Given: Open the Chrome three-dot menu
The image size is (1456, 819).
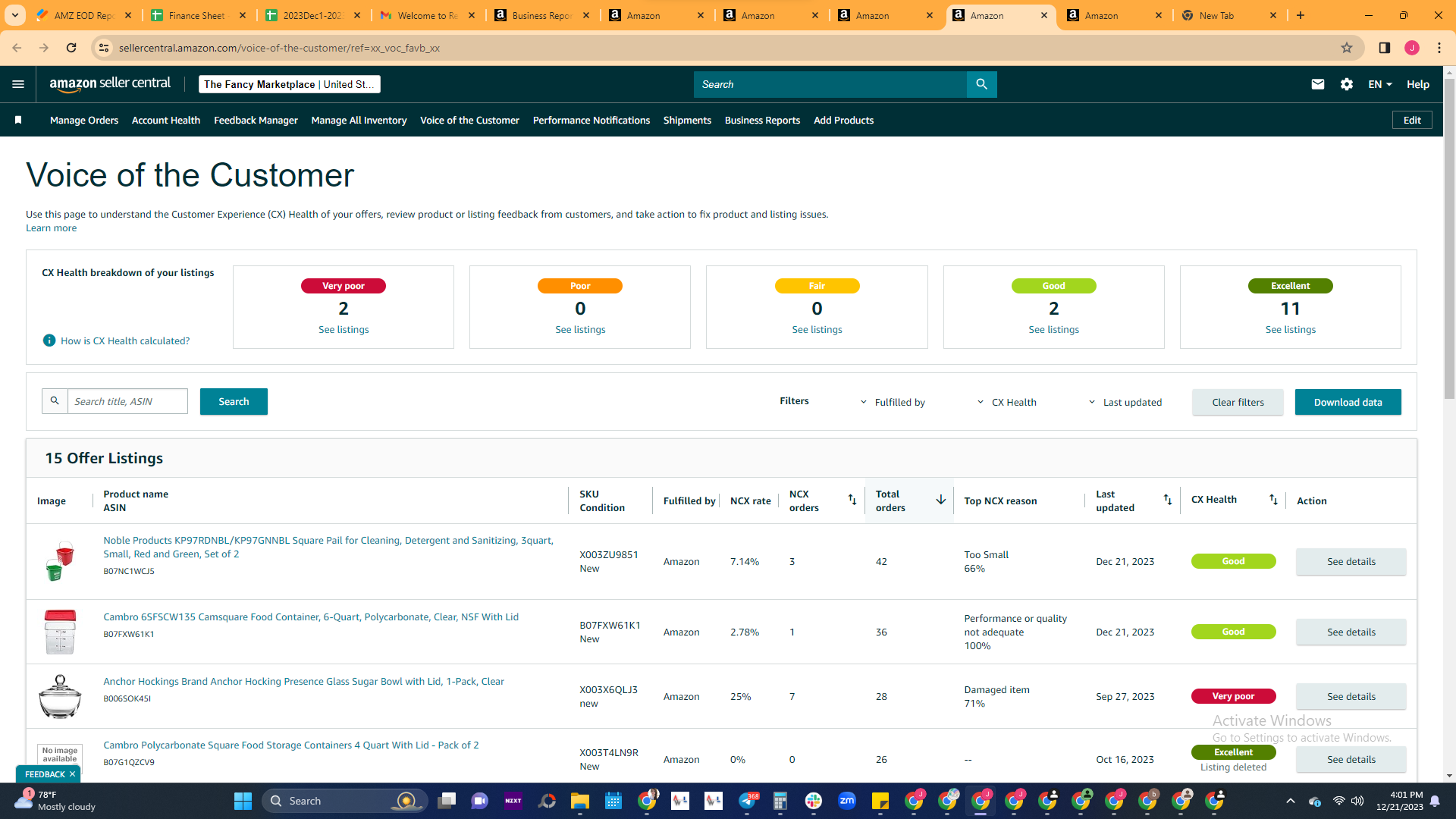Looking at the screenshot, I should 1439,48.
